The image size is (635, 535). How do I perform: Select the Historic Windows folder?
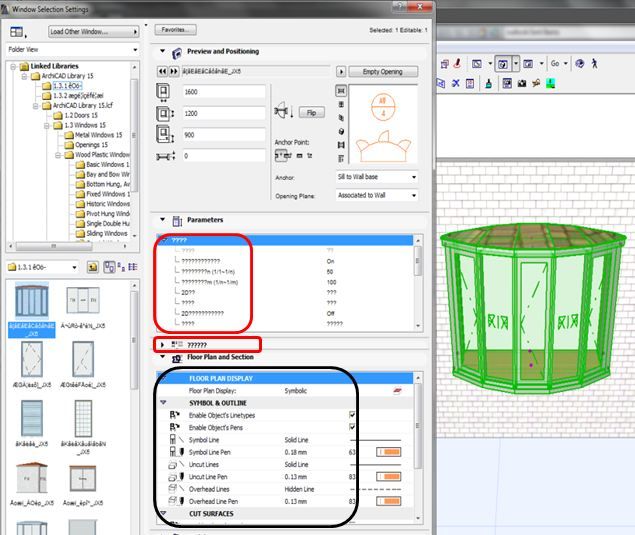[x=108, y=204]
